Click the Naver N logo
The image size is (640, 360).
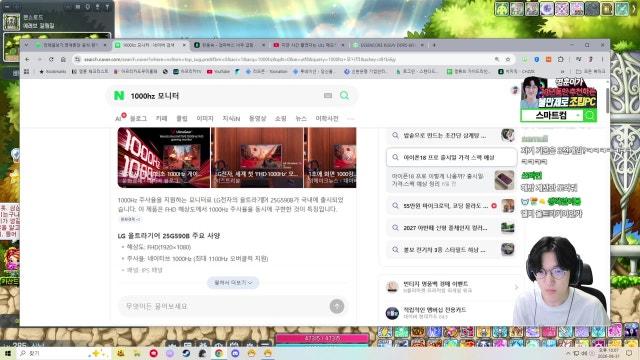pos(119,96)
